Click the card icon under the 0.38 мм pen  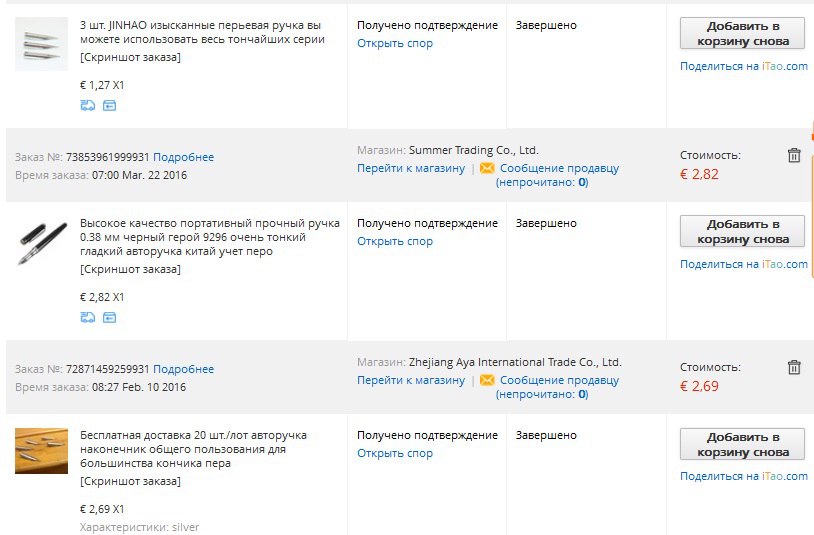[109, 318]
